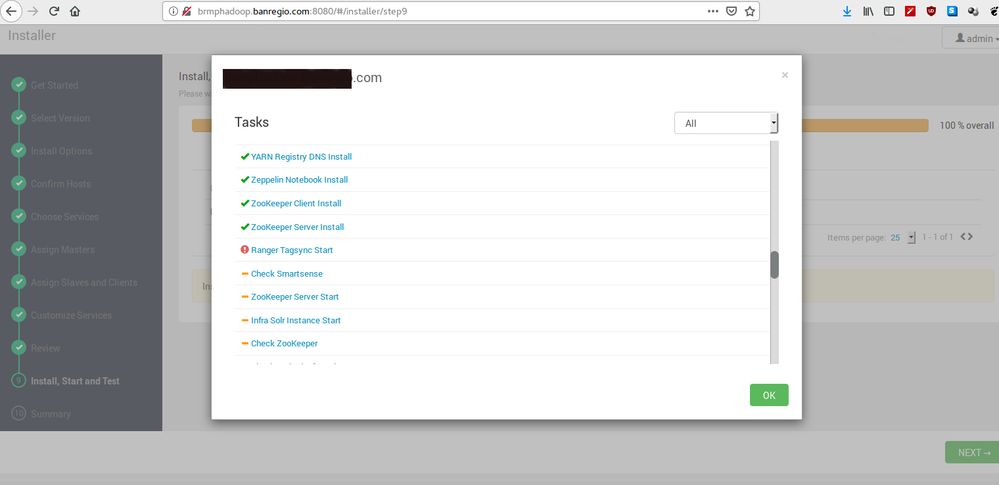Open the ZooKeeper Server Install task
999x485 pixels.
pyautogui.click(x=298, y=227)
